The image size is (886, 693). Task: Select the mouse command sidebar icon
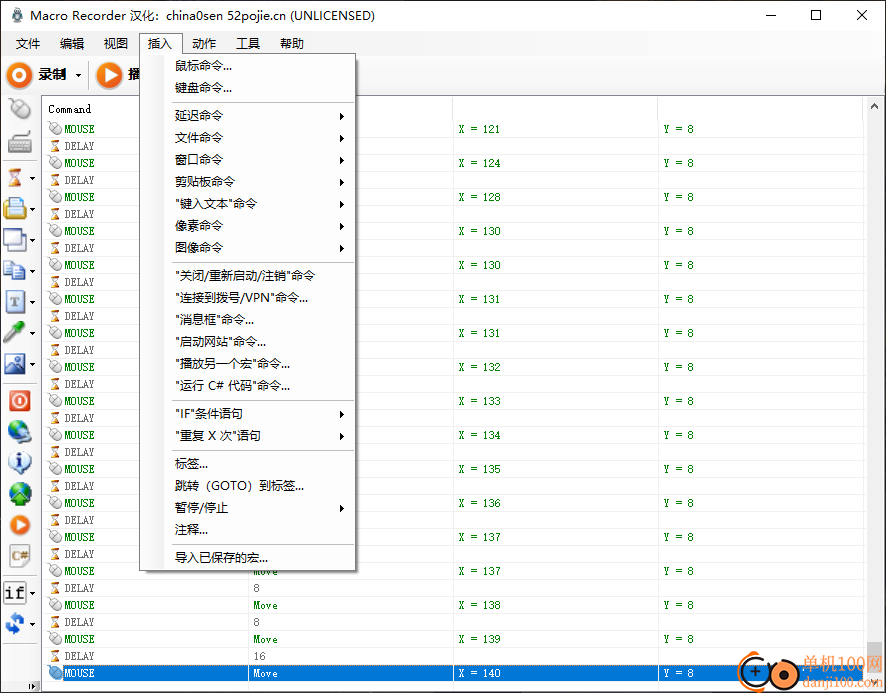click(19, 109)
